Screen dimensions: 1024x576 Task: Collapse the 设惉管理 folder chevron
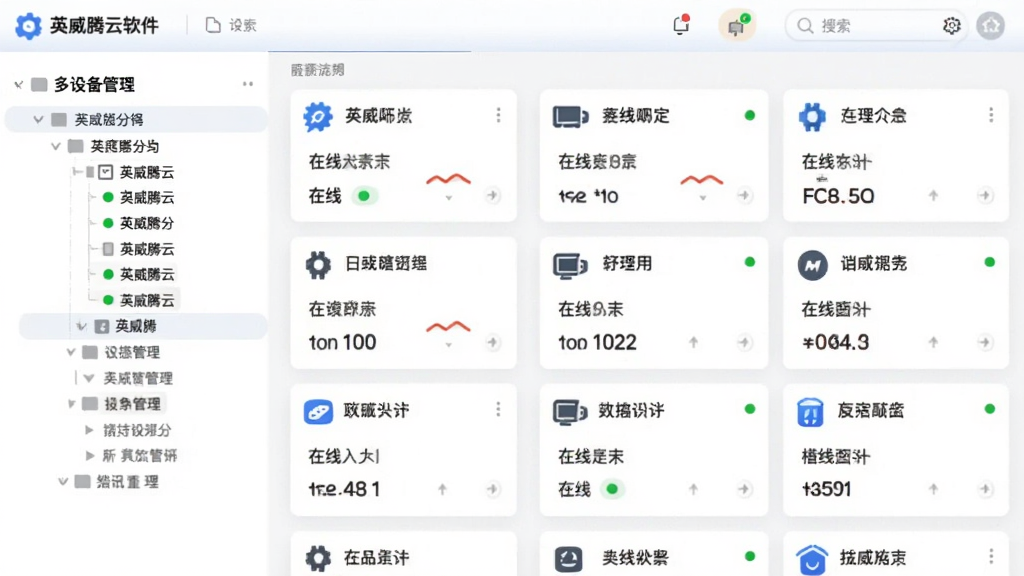pos(71,353)
